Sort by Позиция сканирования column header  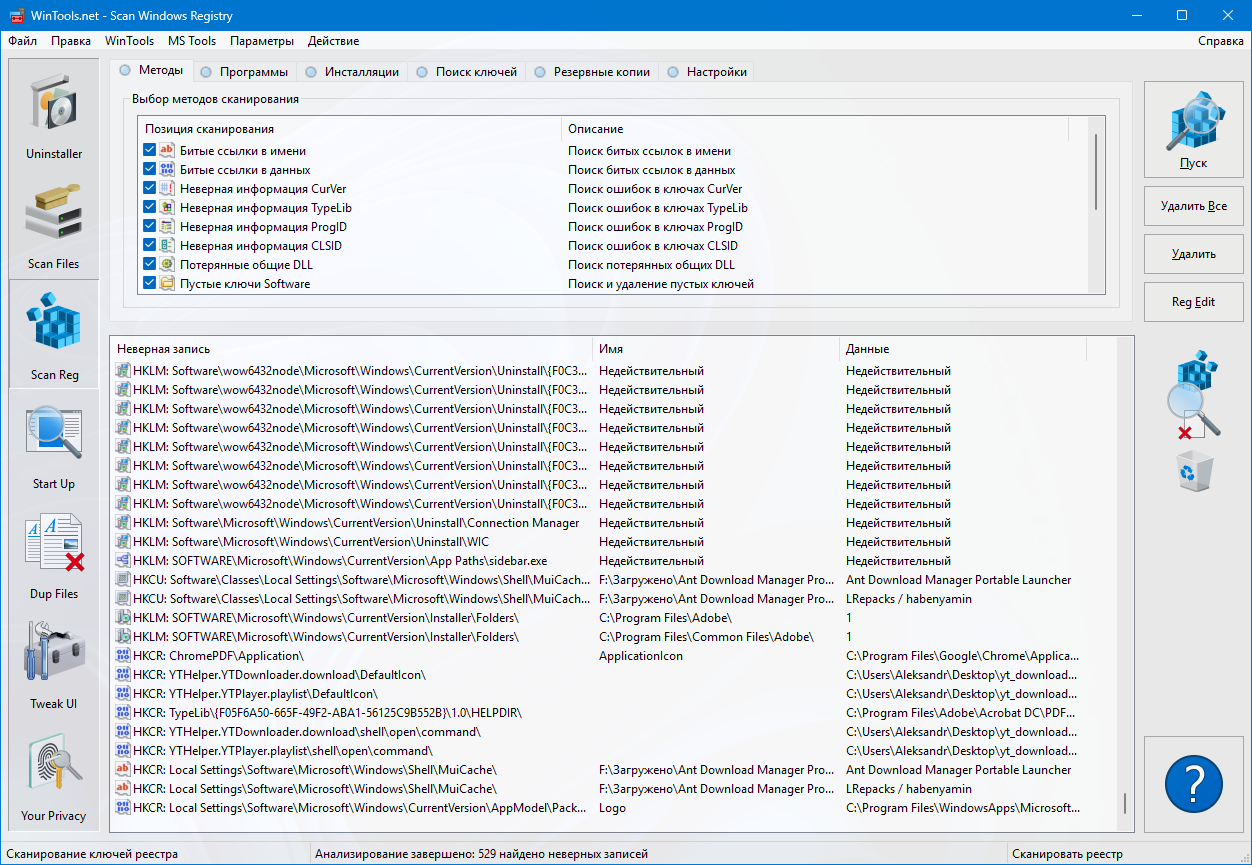350,129
